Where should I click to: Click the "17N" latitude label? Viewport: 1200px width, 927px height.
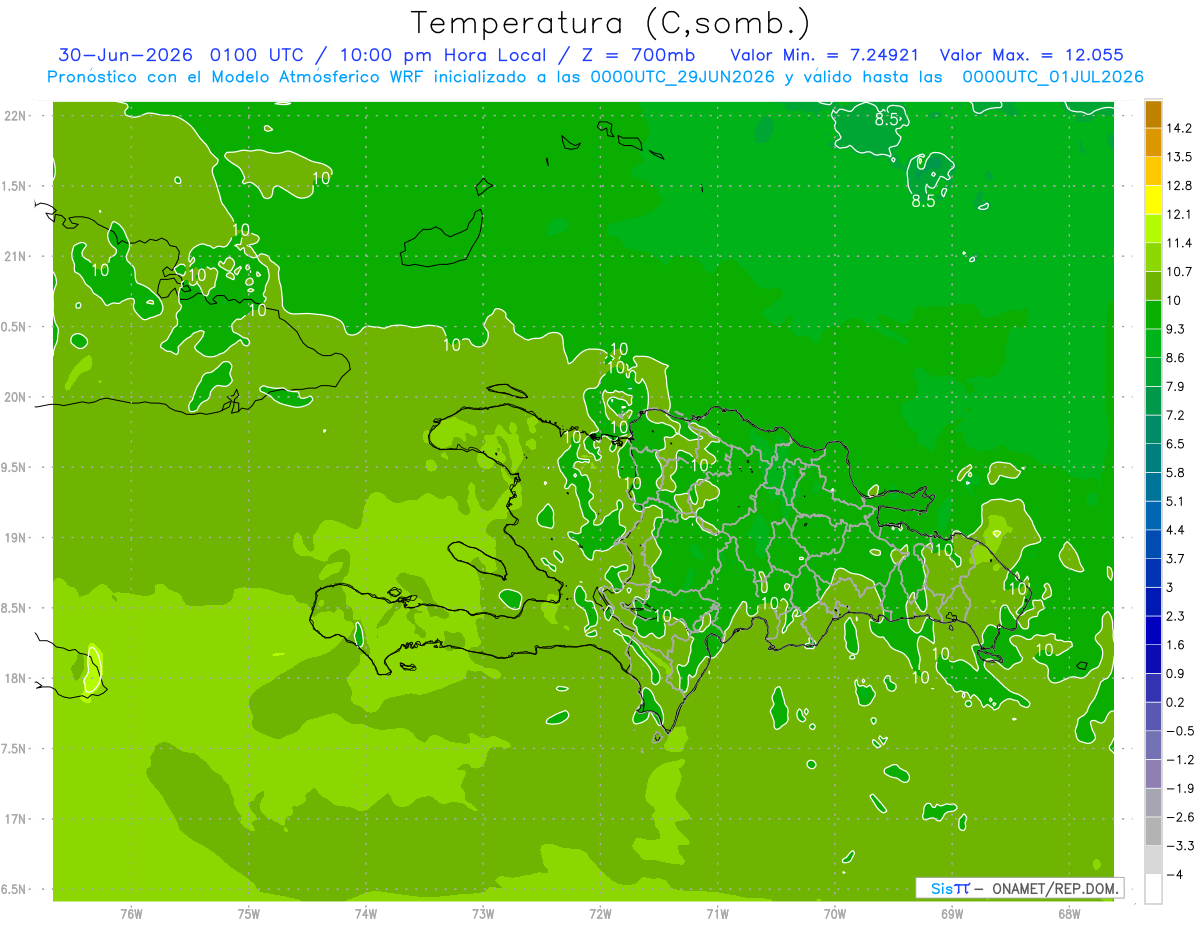coord(17,819)
